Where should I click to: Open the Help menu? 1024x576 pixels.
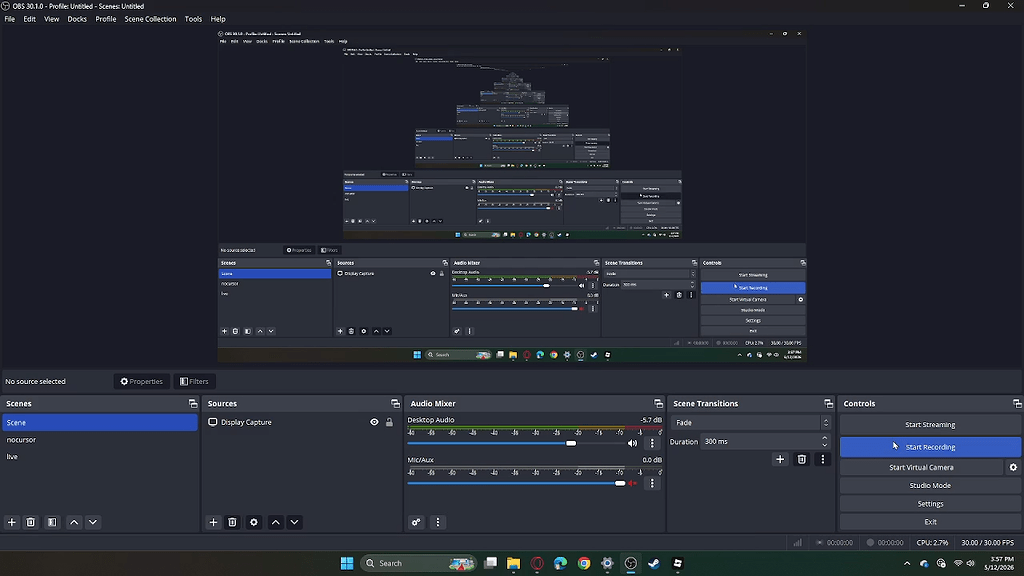[x=218, y=19]
